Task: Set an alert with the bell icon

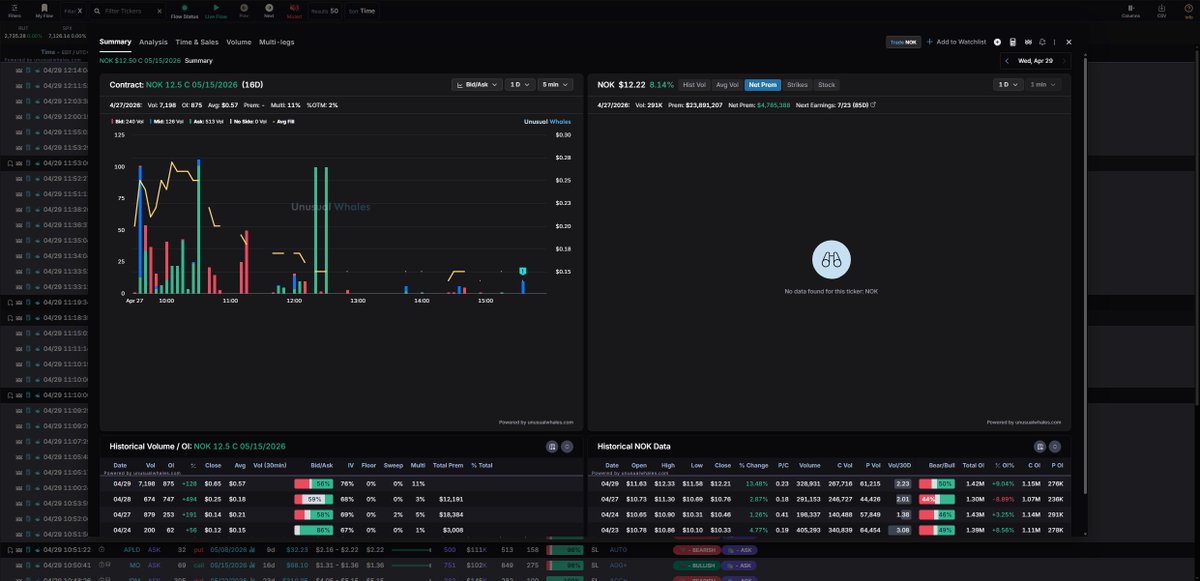Action: [1043, 42]
